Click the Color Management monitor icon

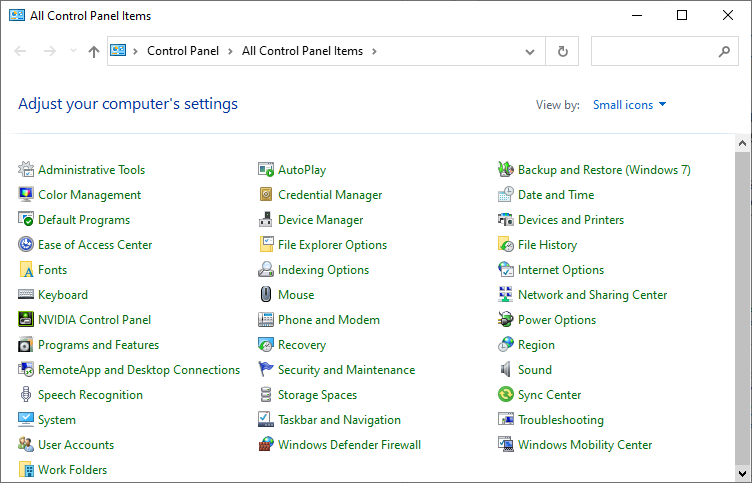[x=26, y=194]
